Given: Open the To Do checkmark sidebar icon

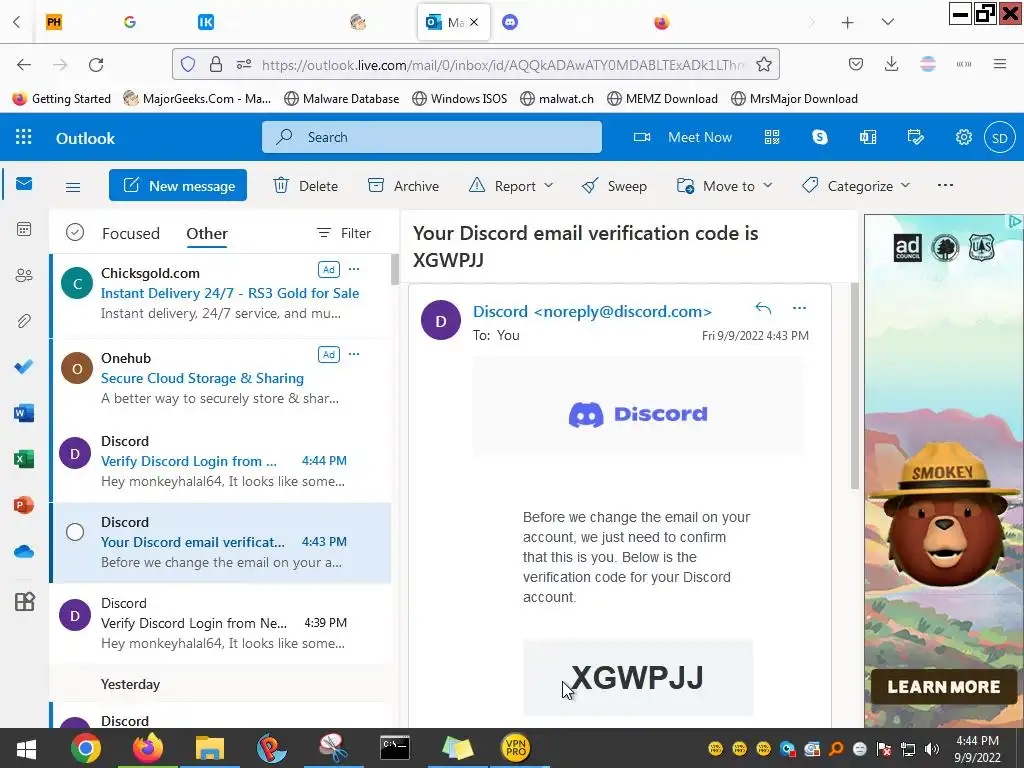Looking at the screenshot, I should [x=24, y=367].
